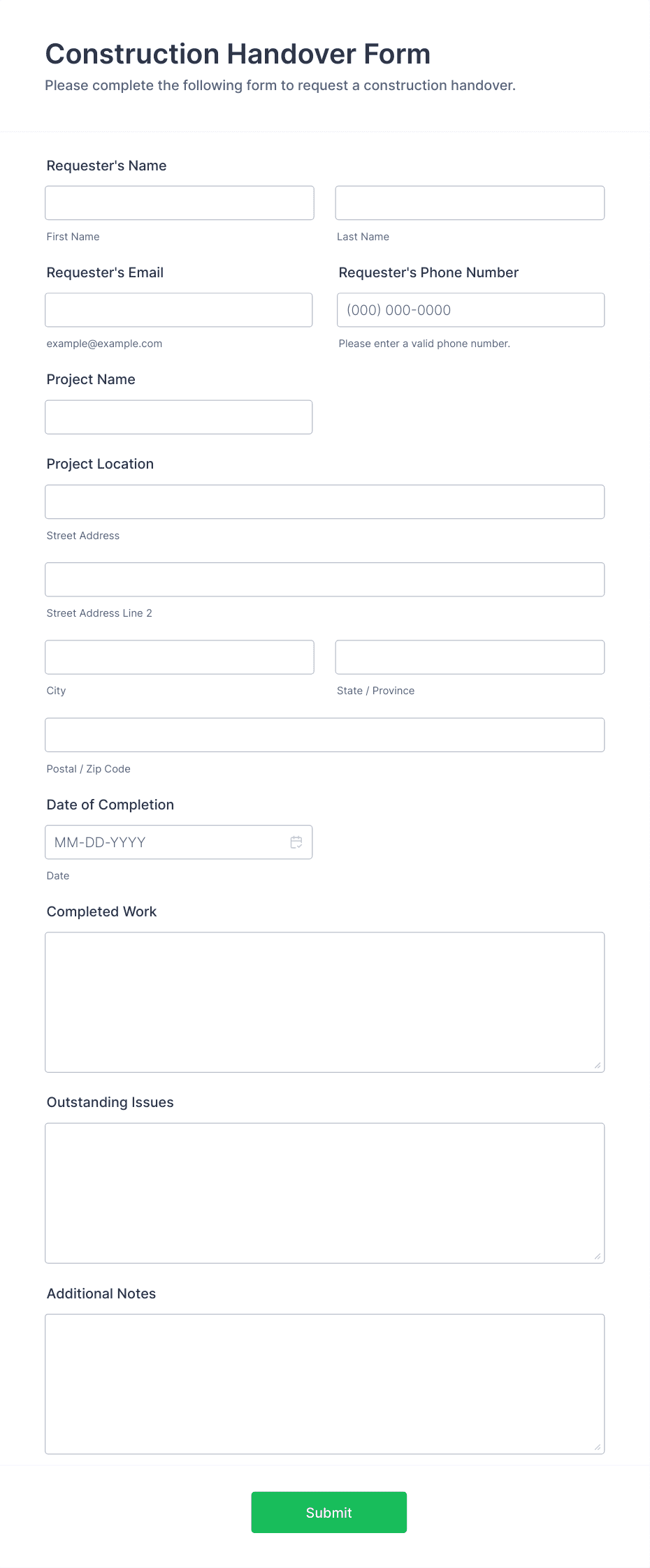
Task: Click the City input field
Action: pyautogui.click(x=180, y=657)
